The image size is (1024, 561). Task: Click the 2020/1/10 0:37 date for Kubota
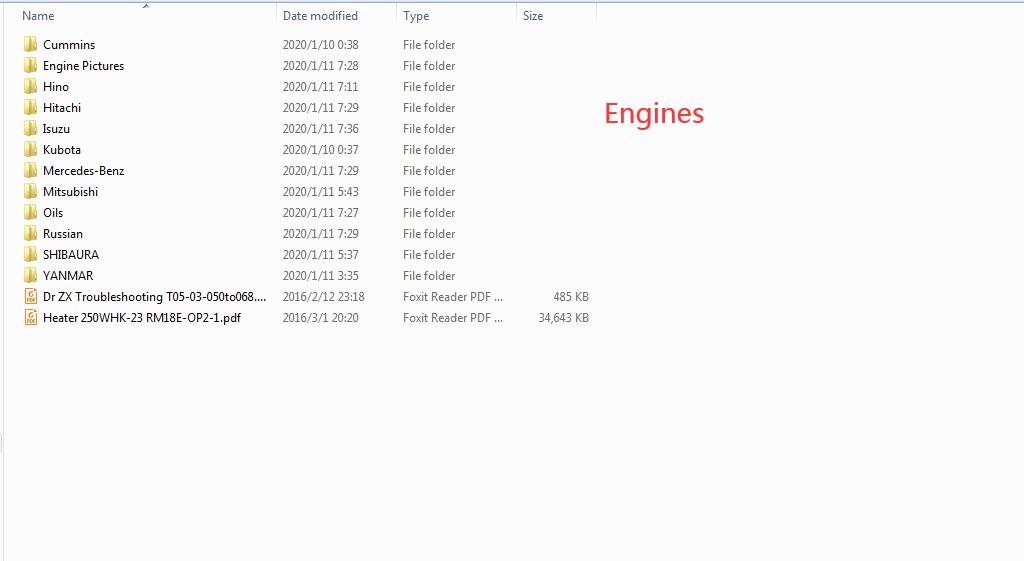pyautogui.click(x=321, y=150)
